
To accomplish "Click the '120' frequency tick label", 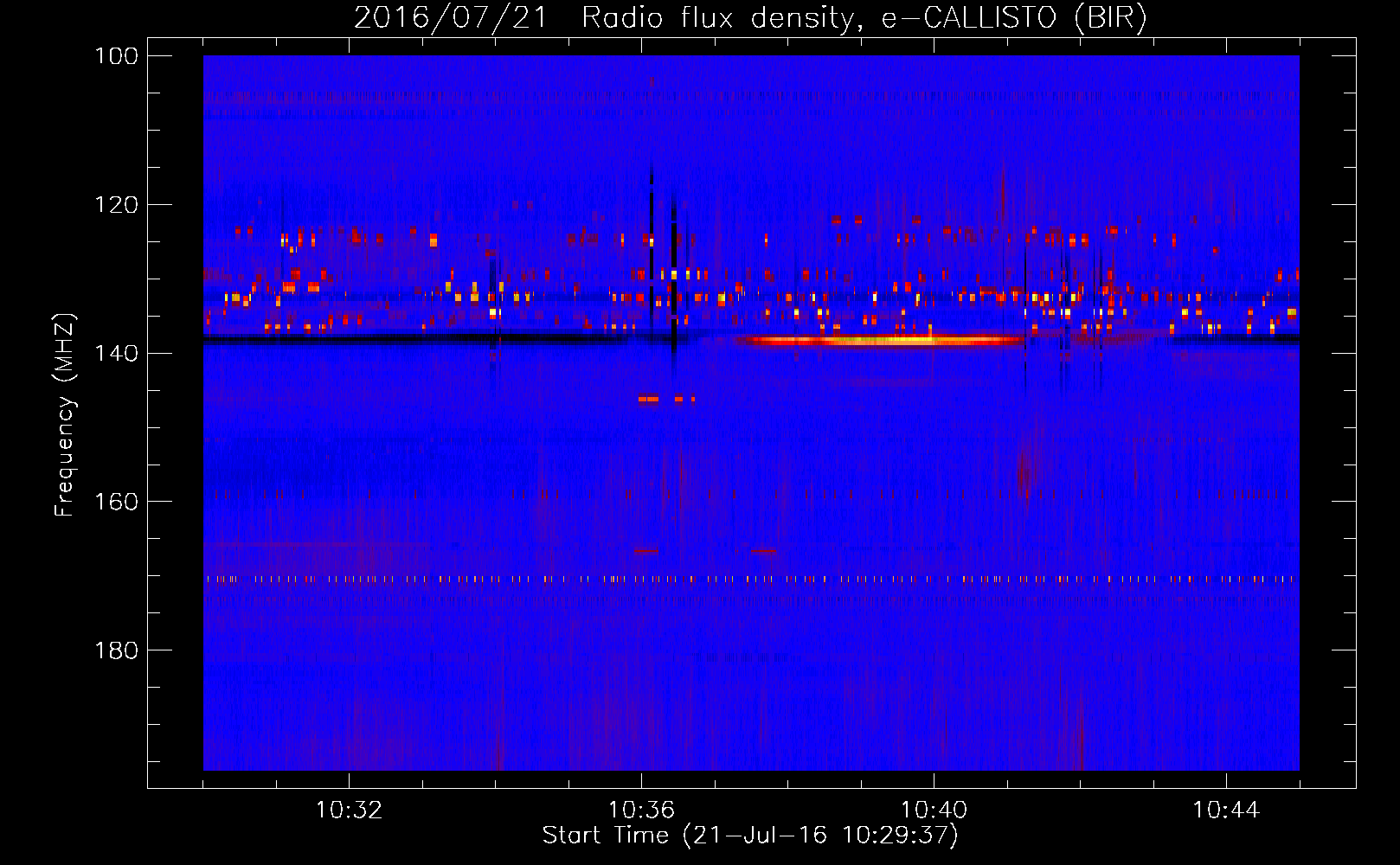I will point(117,205).
